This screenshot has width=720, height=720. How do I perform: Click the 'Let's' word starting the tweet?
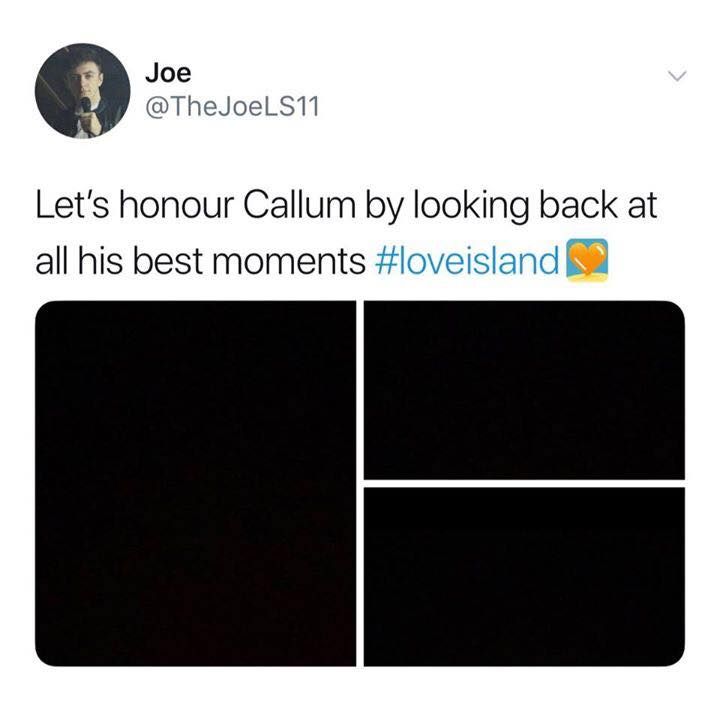tap(73, 205)
